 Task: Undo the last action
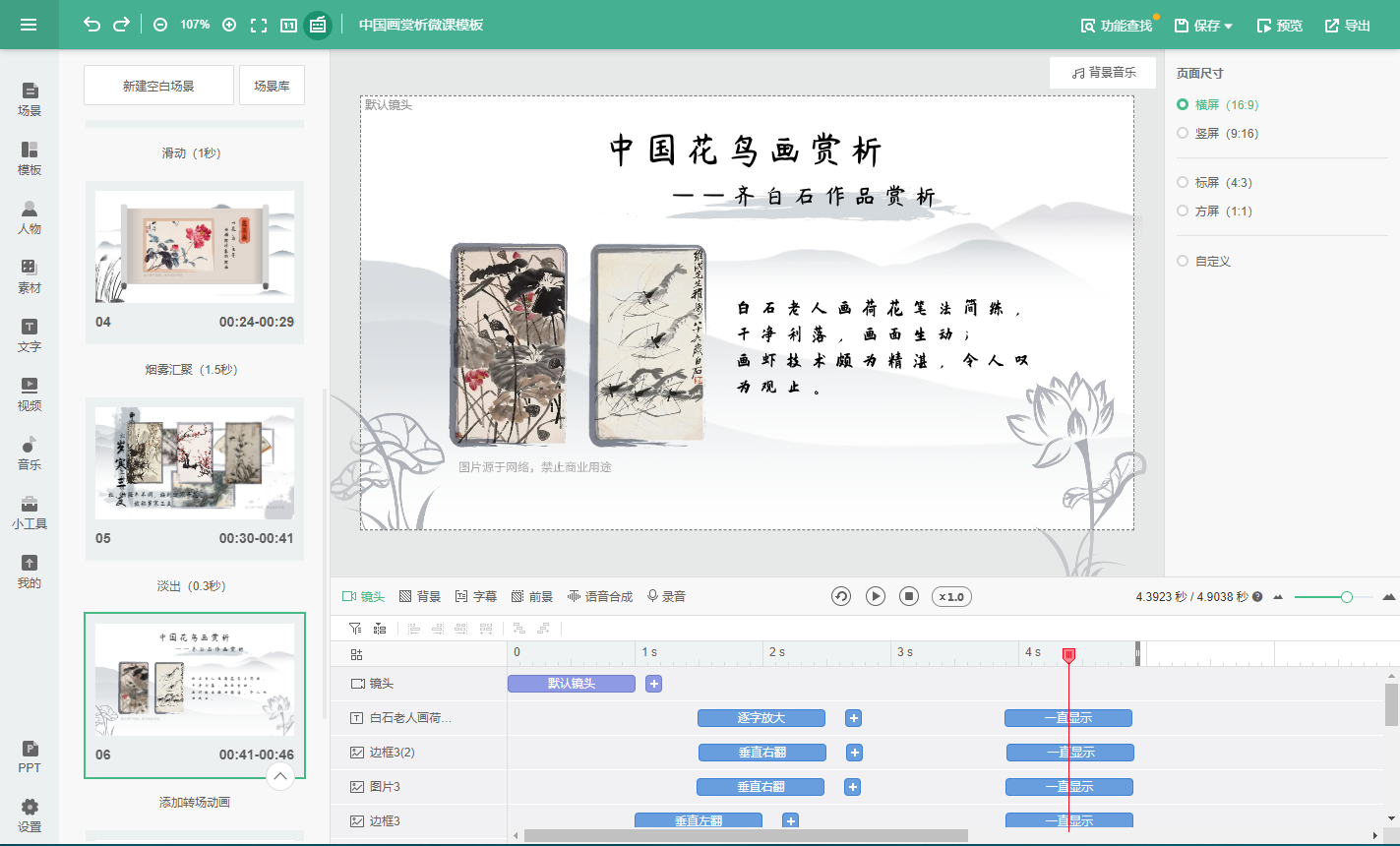91,25
